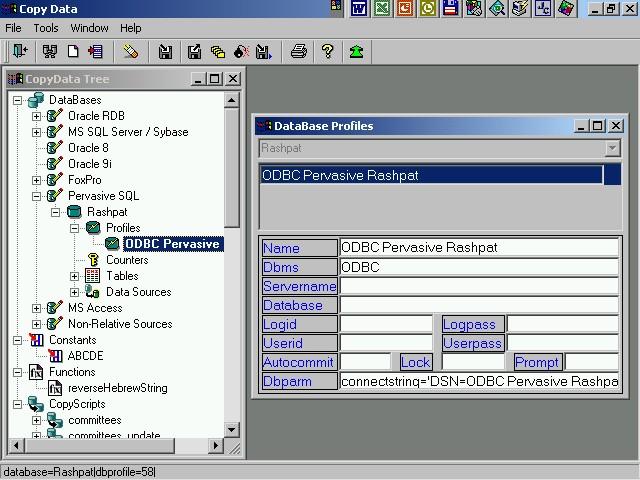Click the eraser toolbar icon
This screenshot has width=640, height=480.
131,51
